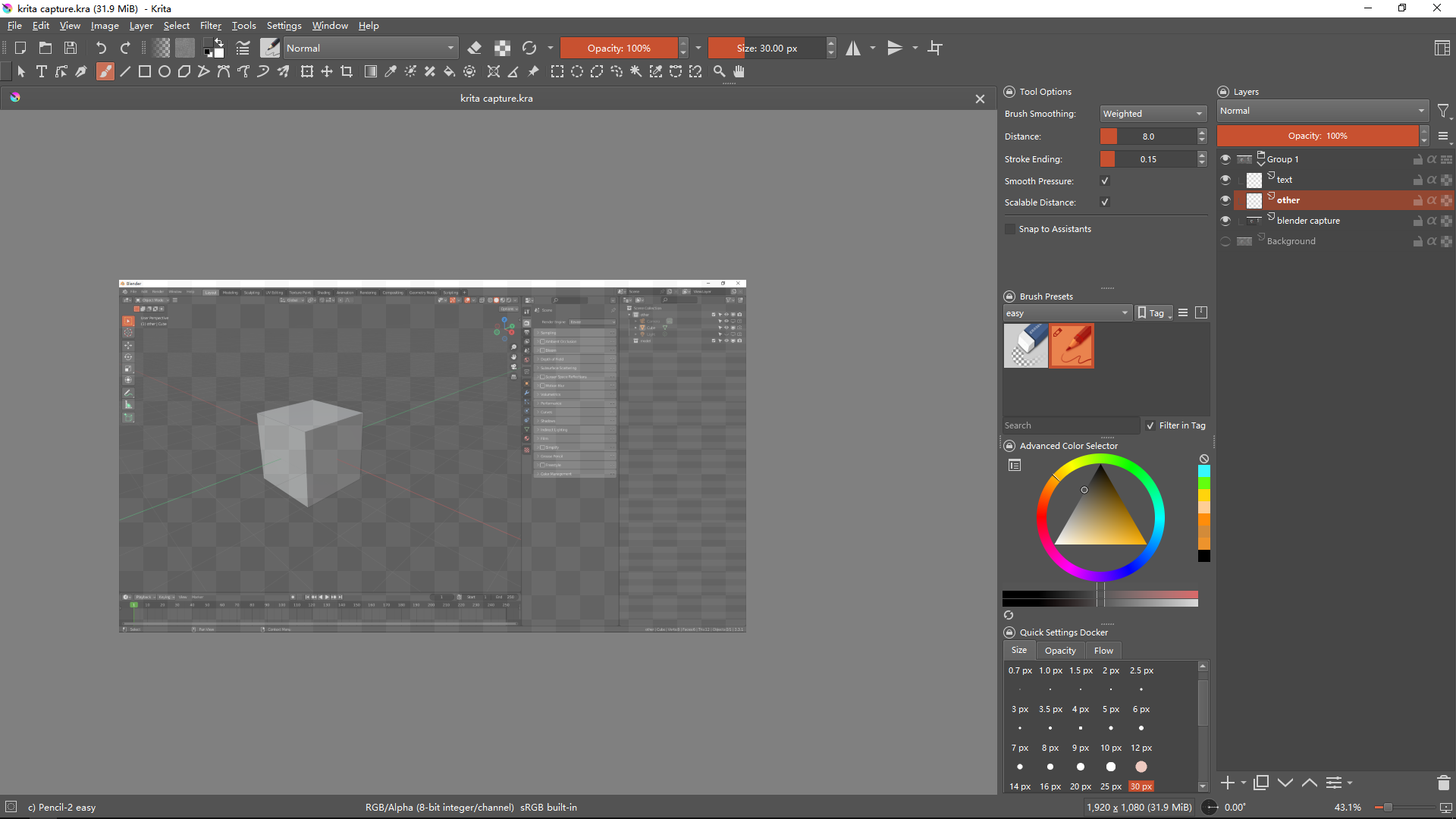This screenshot has width=1456, height=819.
Task: Open the Filter menu
Action: [210, 26]
